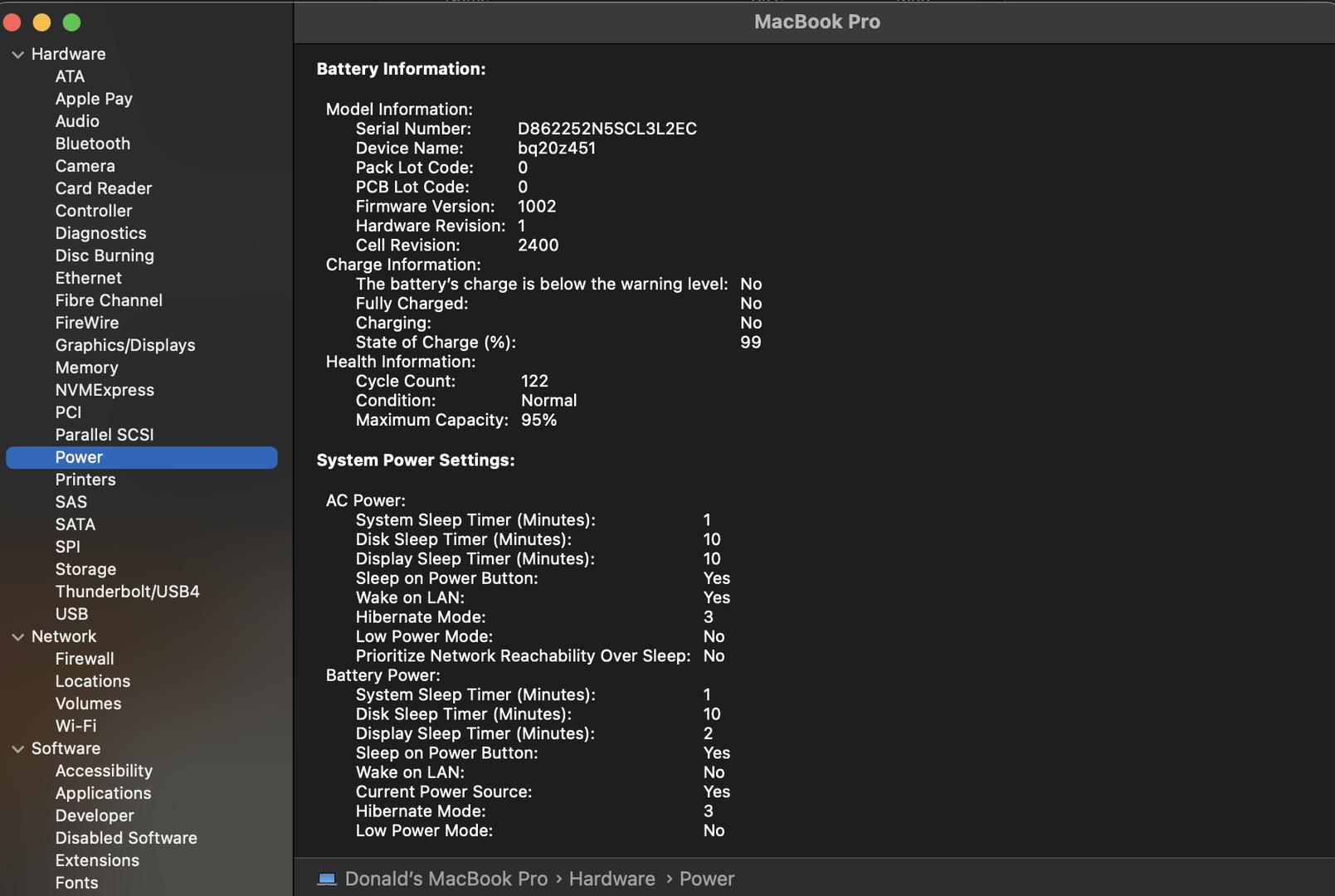The image size is (1335, 896).
Task: Collapse the Network section chevron
Action: (17, 637)
